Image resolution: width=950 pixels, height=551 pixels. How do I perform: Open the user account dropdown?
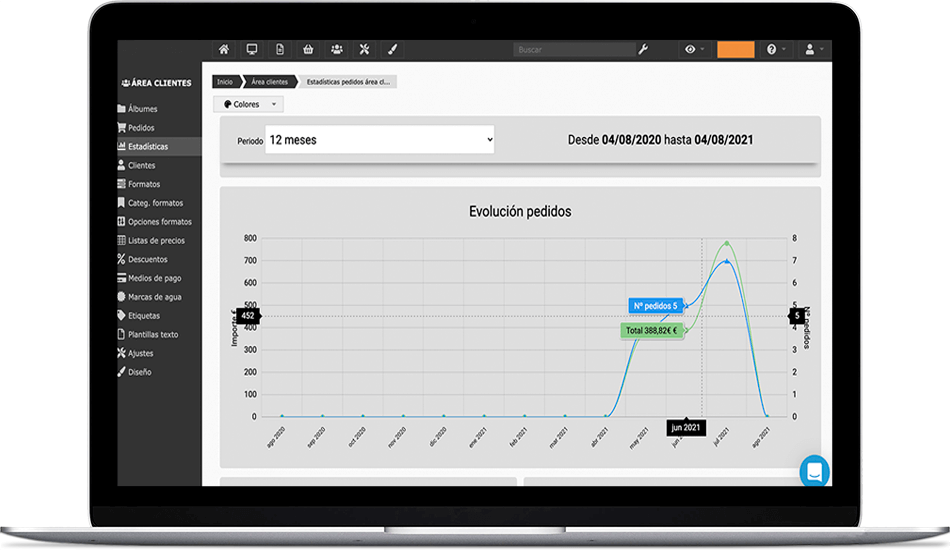tap(814, 50)
